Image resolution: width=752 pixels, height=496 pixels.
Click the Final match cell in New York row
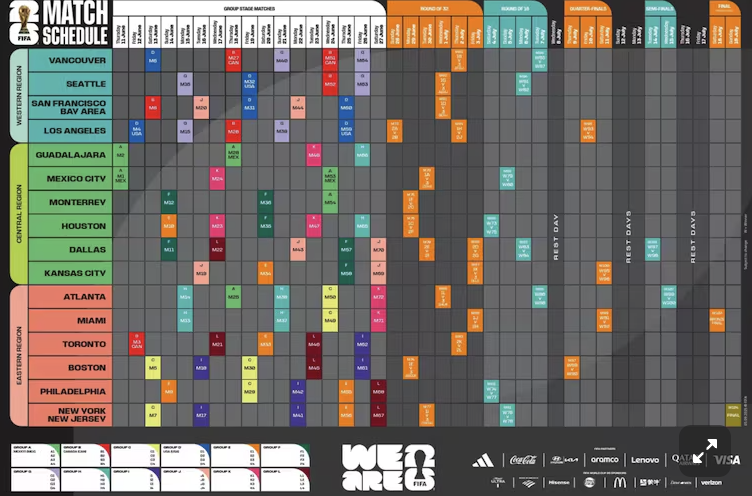[733, 414]
